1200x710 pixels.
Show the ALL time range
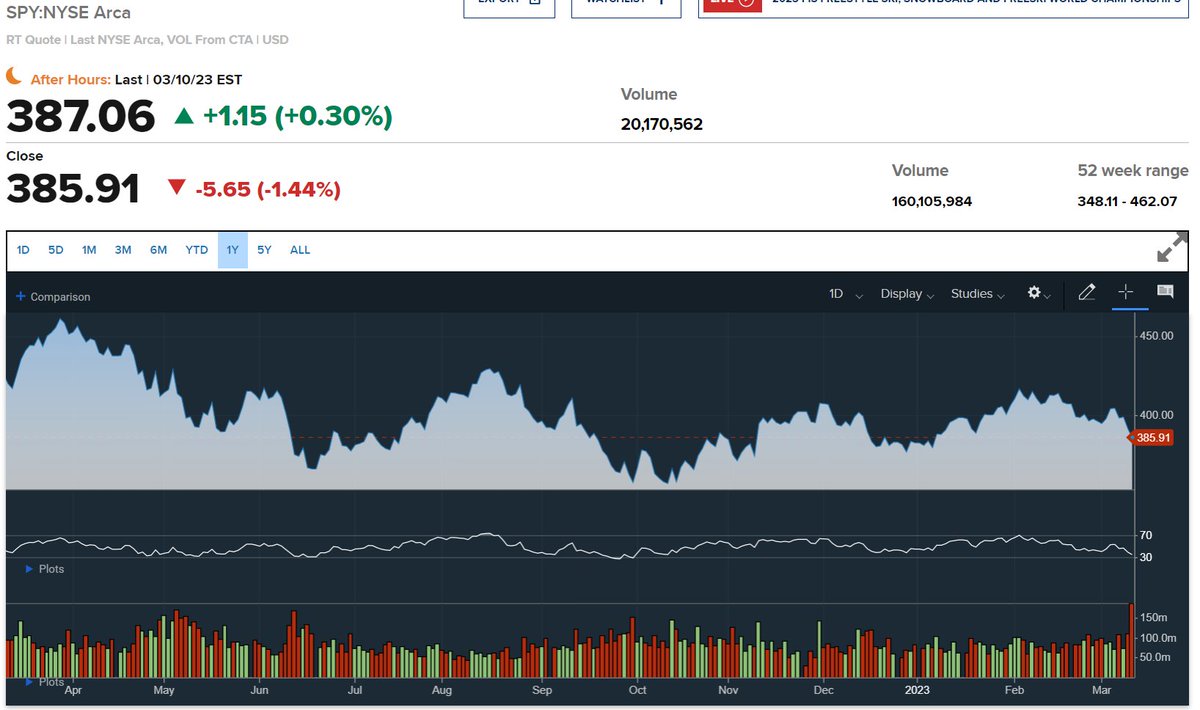click(x=300, y=250)
